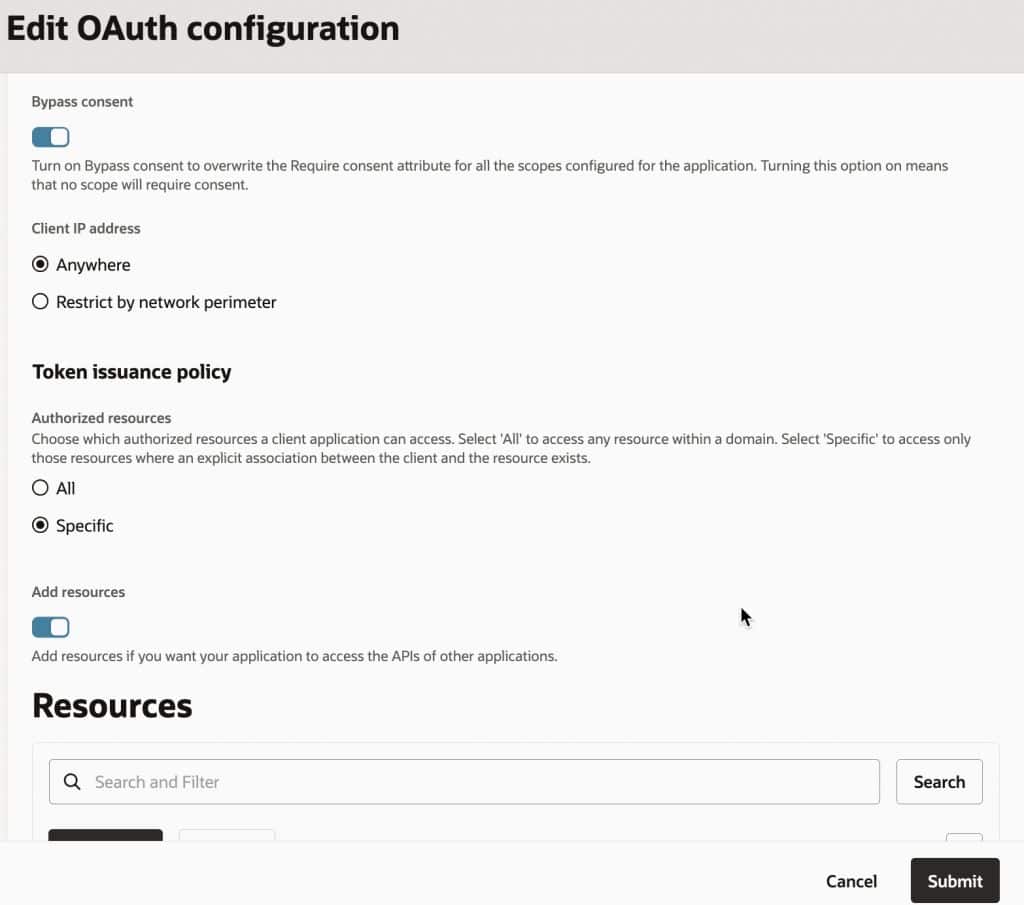Click the Authorized resources label
The image size is (1024, 905).
101,418
